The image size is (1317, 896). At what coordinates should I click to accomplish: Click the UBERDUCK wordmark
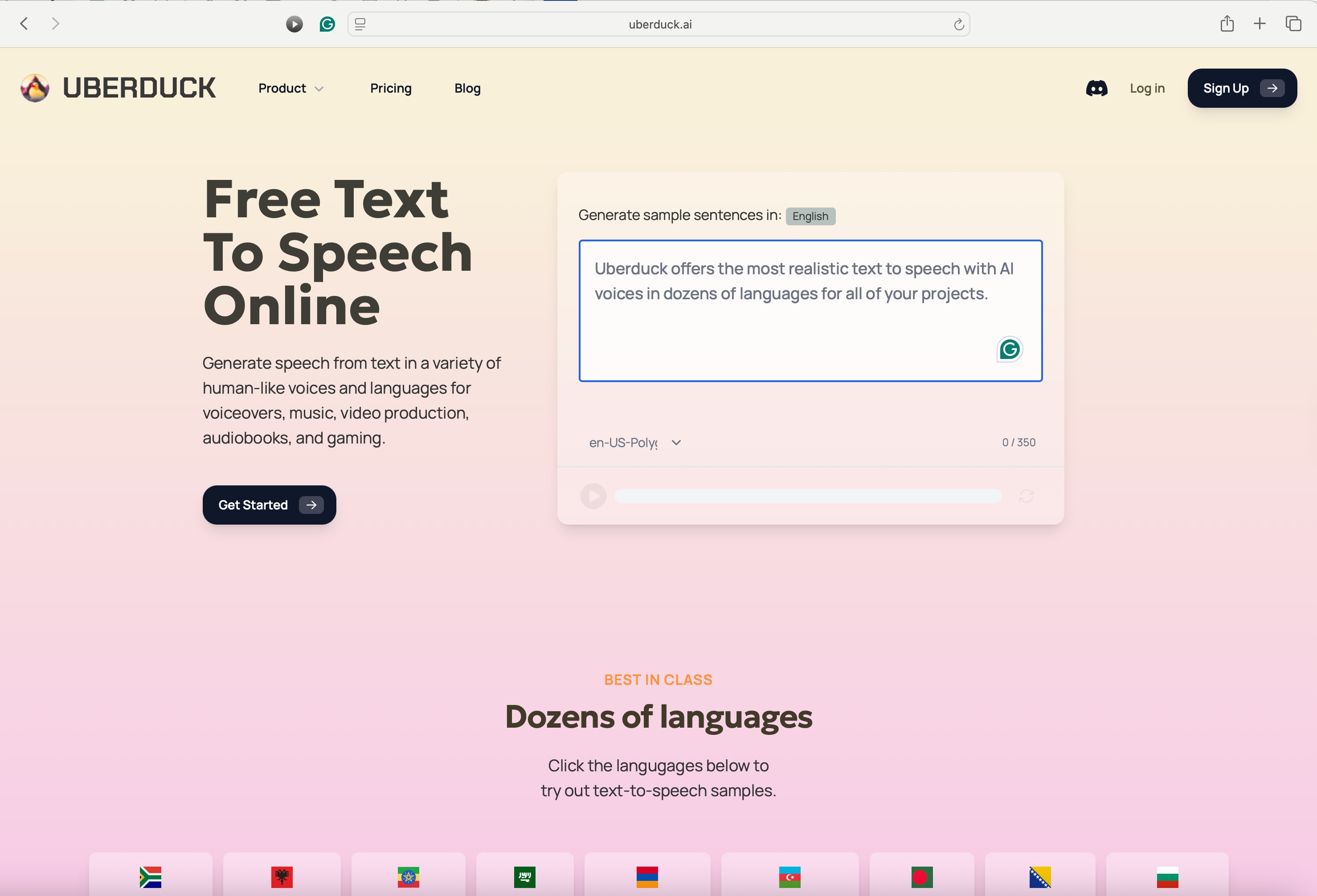tap(139, 88)
